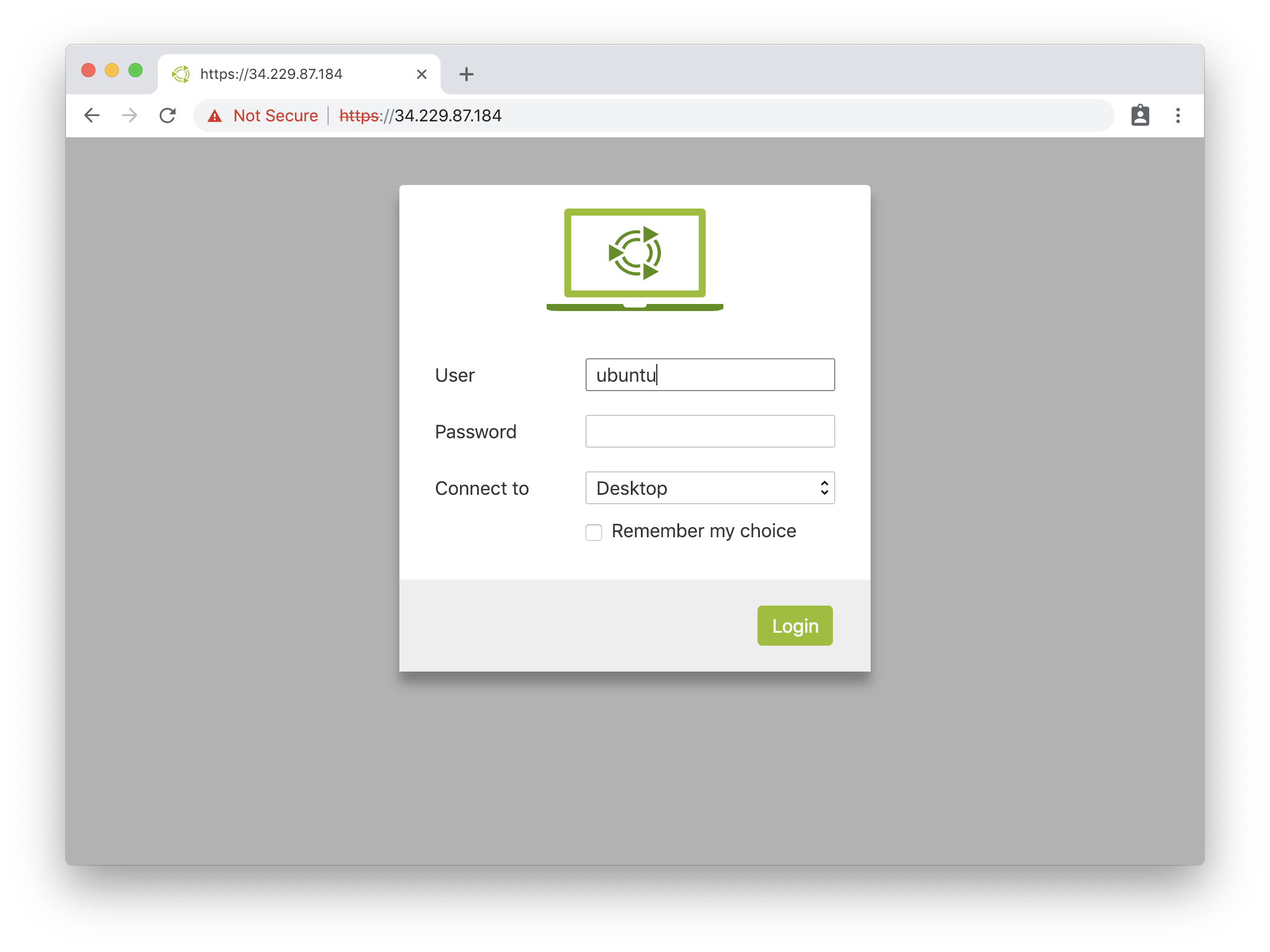Click the Connect to label

[482, 488]
